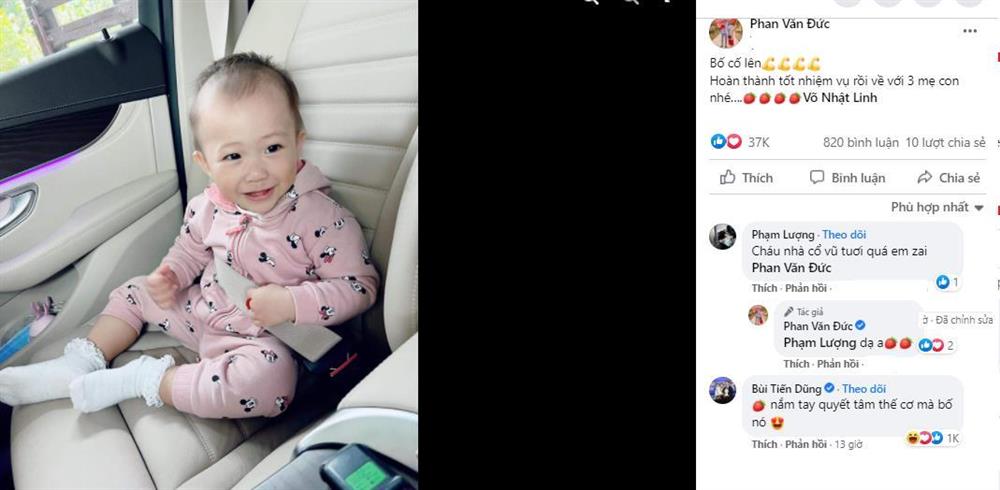Image resolution: width=1000 pixels, height=490 pixels.
Task: Click the baby photo in the viewer
Action: pos(209,245)
